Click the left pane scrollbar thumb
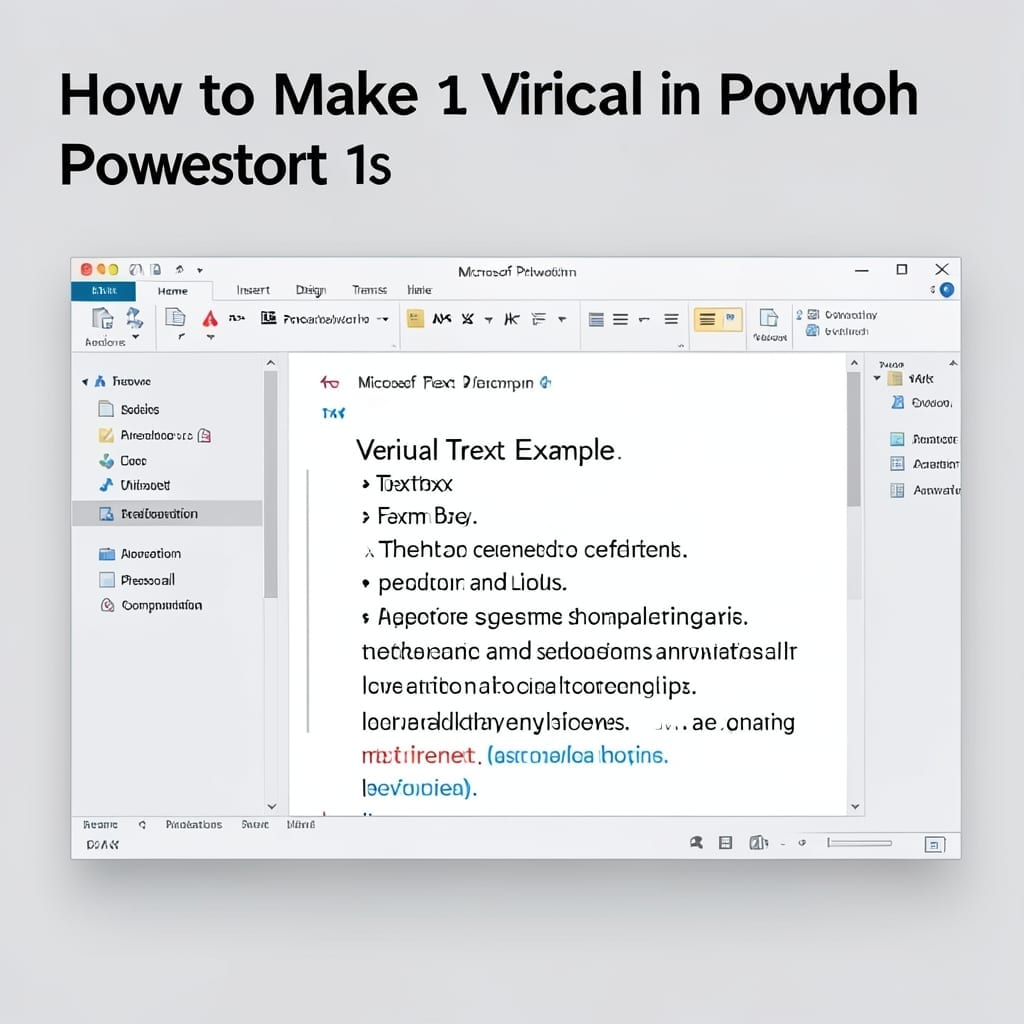The height and width of the screenshot is (1024, 1024). pyautogui.click(x=270, y=484)
